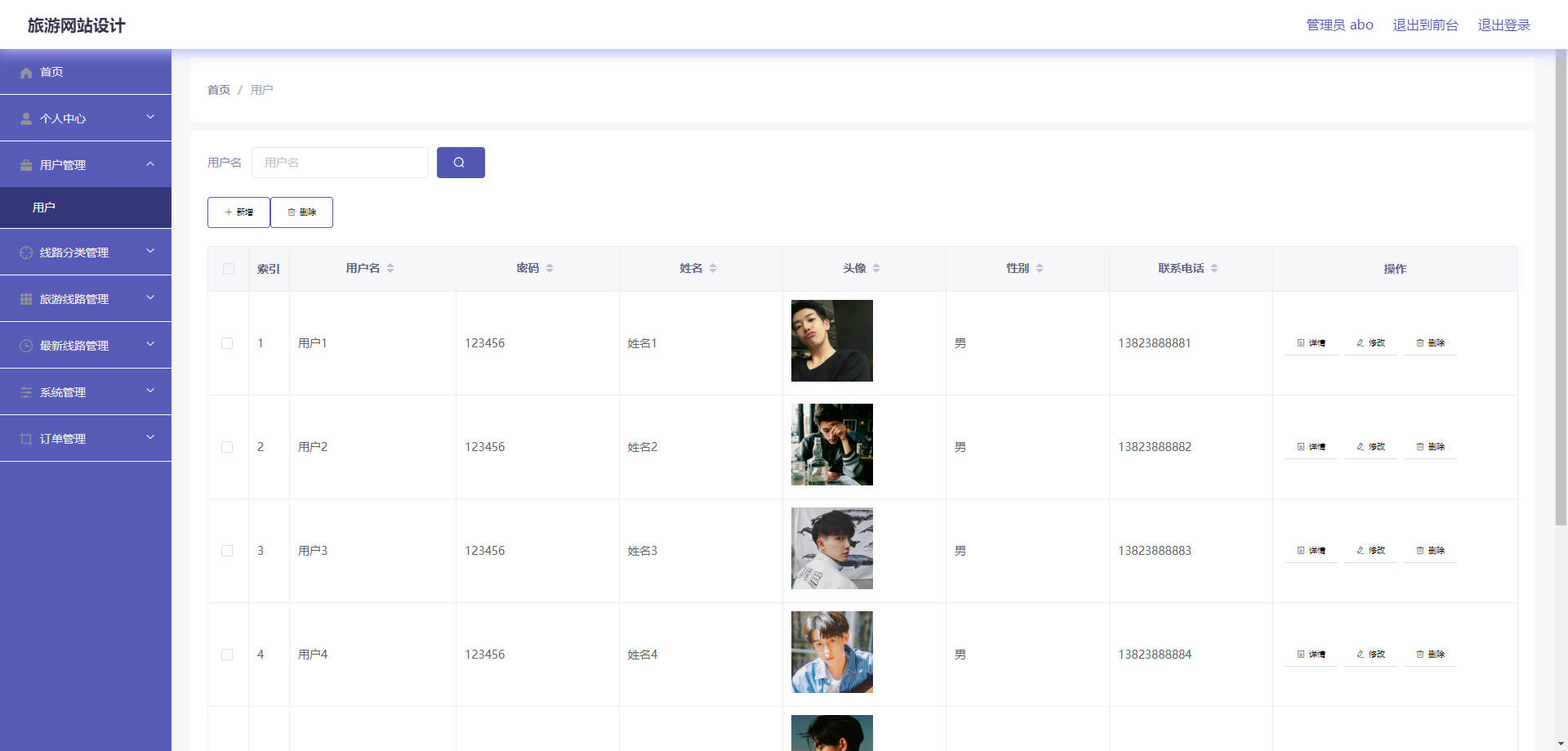Open 最新线路管理 menu label
This screenshot has width=1568, height=751.
pyautogui.click(x=74, y=346)
